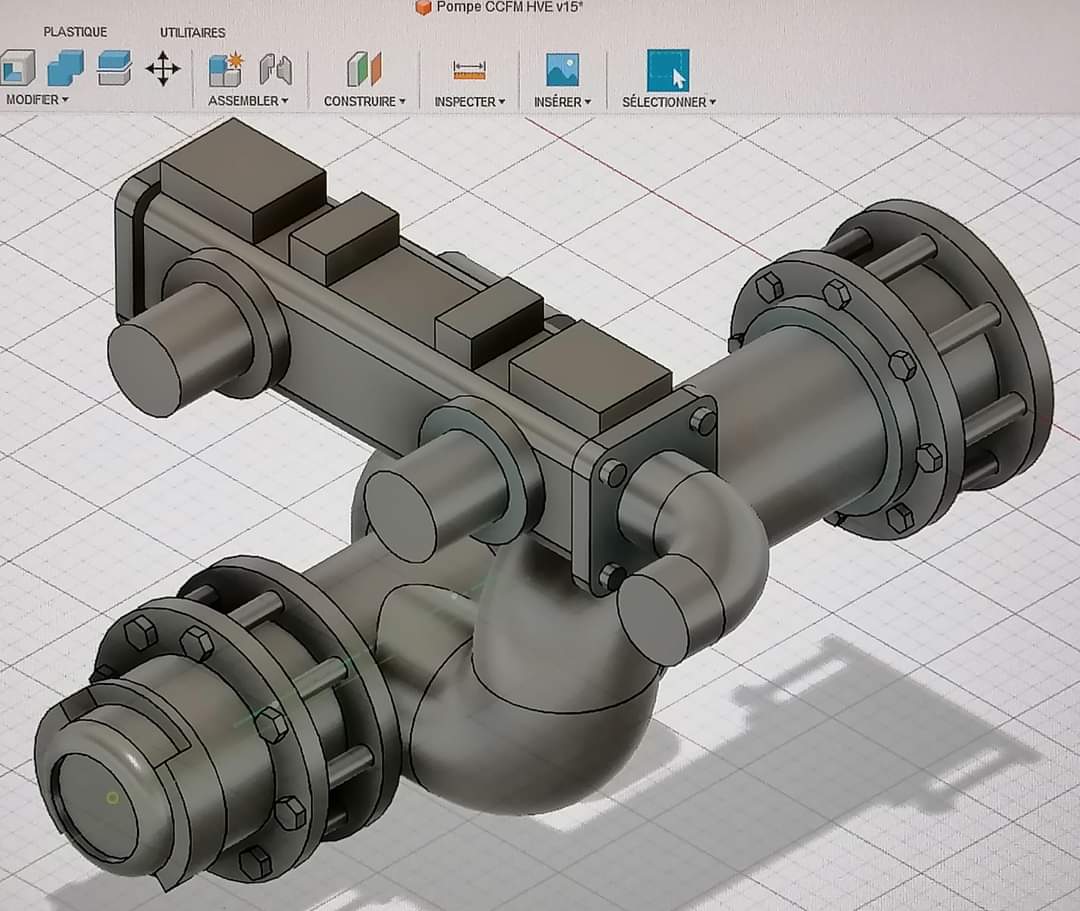Open the ASSEMBLER dropdown menu

coord(248,101)
